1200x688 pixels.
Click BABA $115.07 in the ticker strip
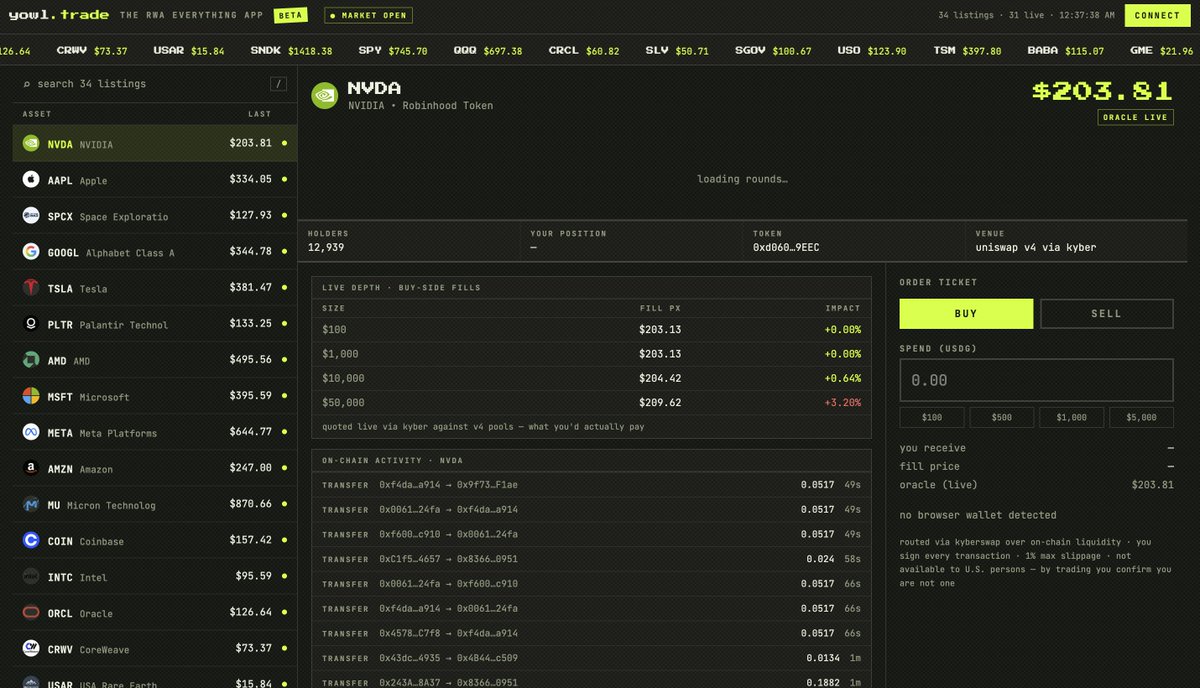click(1067, 50)
